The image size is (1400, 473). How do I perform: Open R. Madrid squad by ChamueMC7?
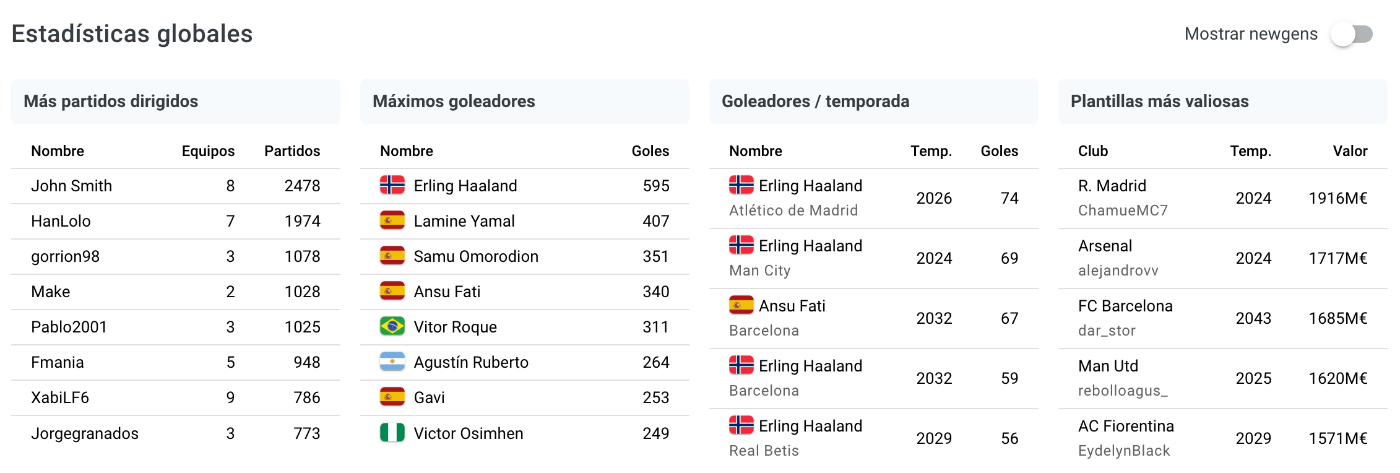(1223, 198)
